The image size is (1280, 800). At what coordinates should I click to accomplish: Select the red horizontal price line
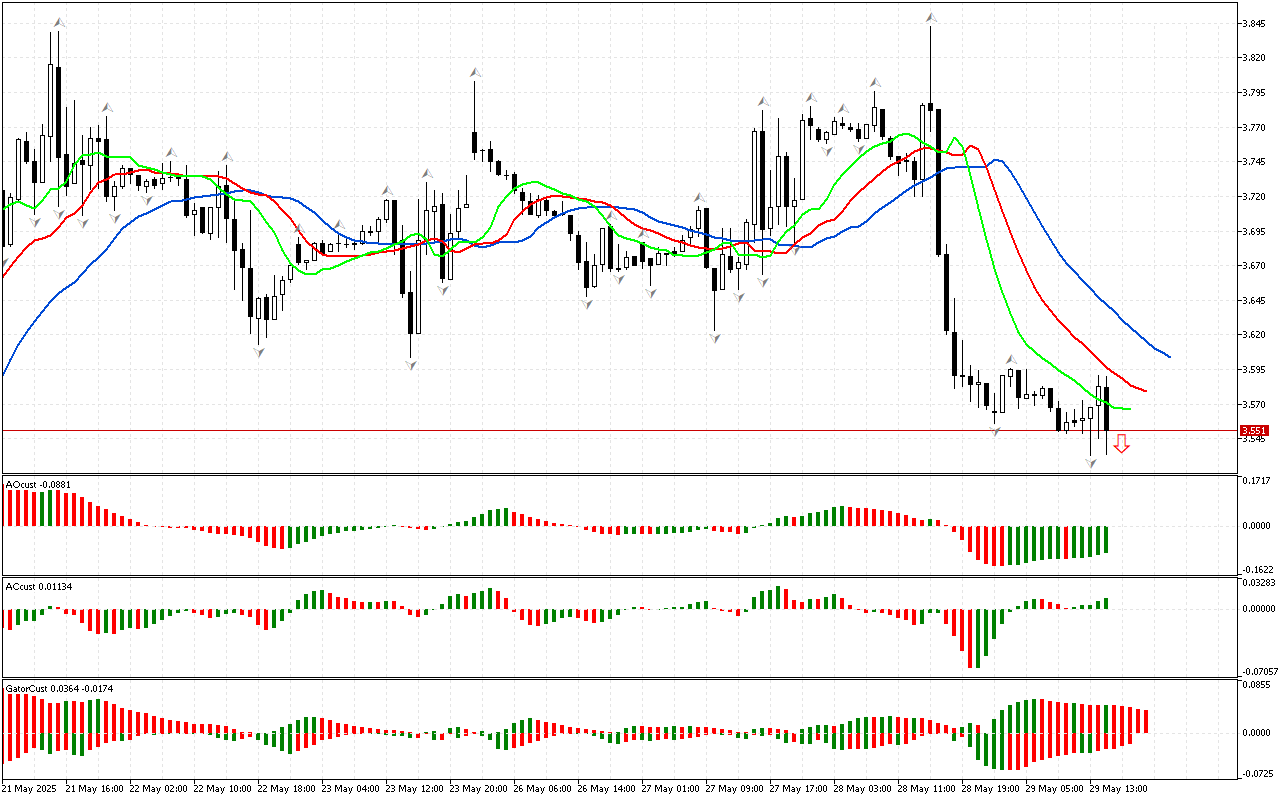600,431
